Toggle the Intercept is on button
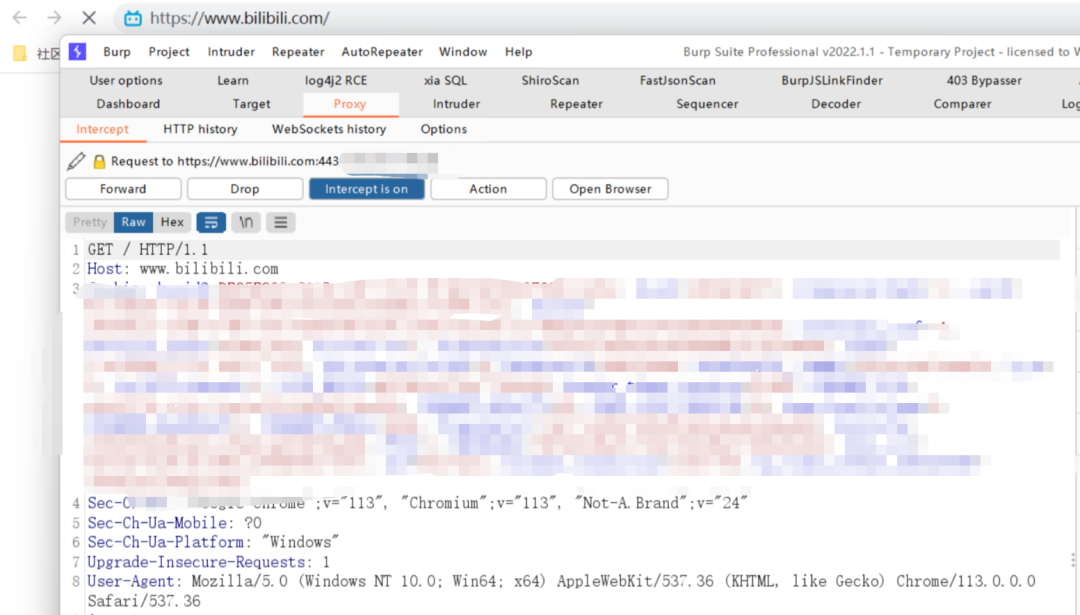The height and width of the screenshot is (615, 1080). pyautogui.click(x=366, y=189)
